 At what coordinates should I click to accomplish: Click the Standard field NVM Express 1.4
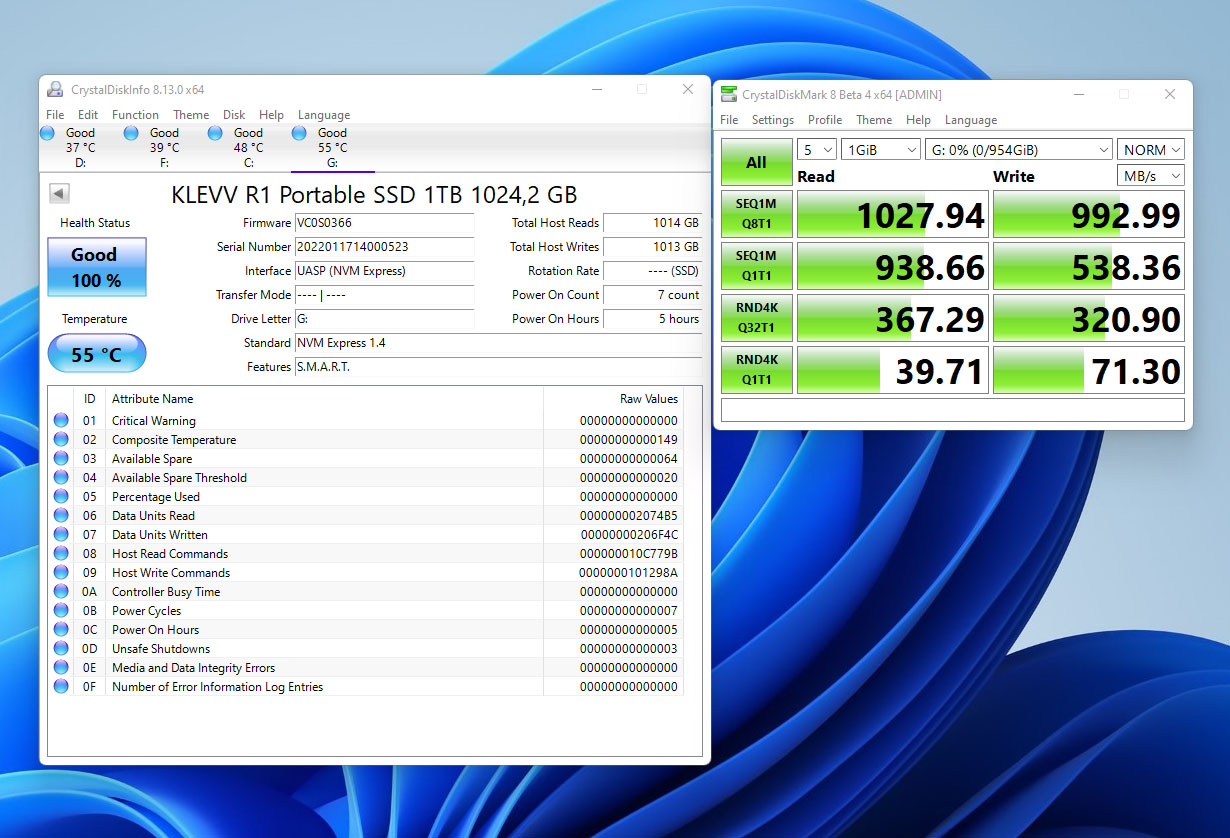[498, 343]
